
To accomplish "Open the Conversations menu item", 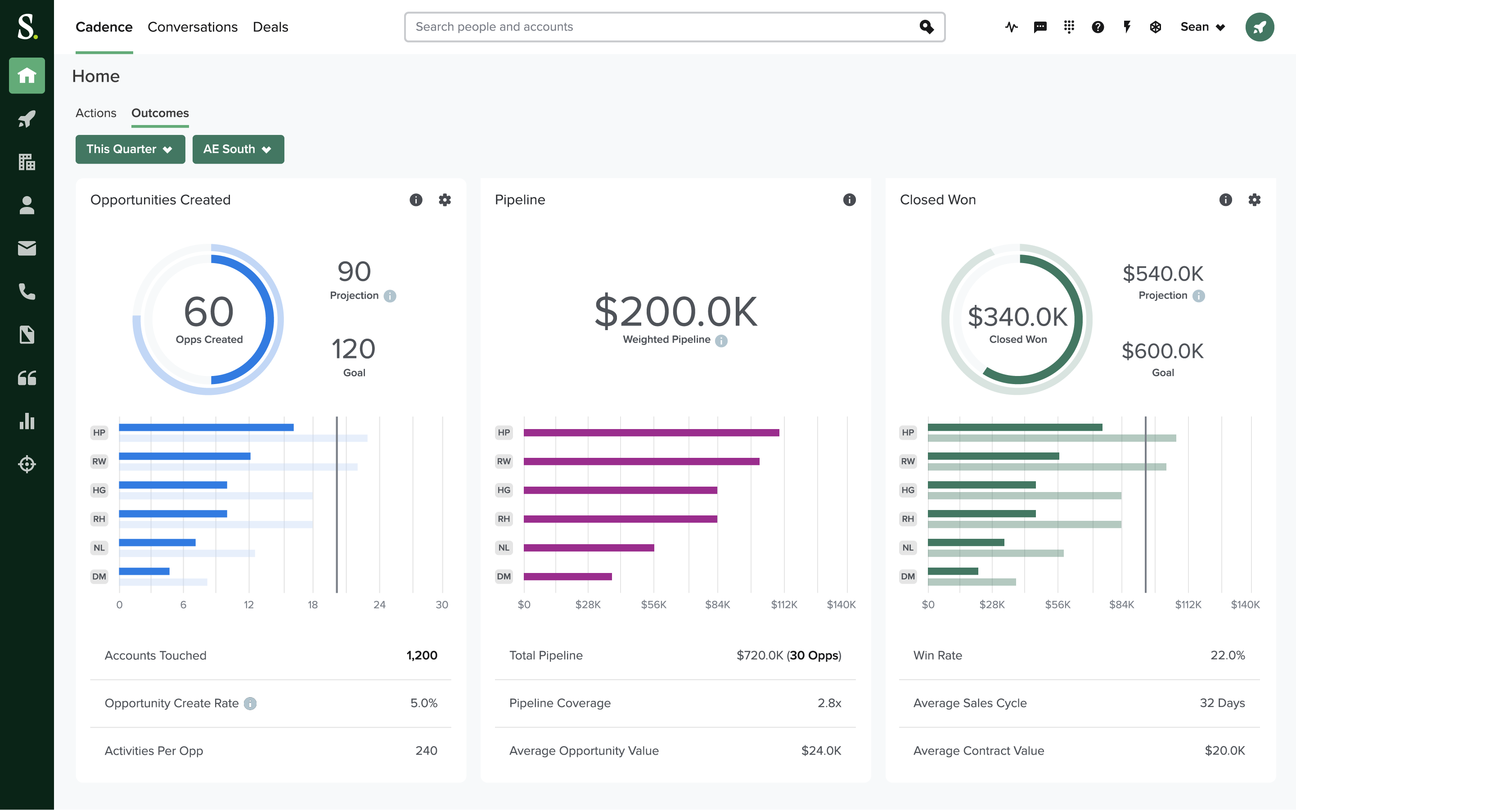I will 193,27.
